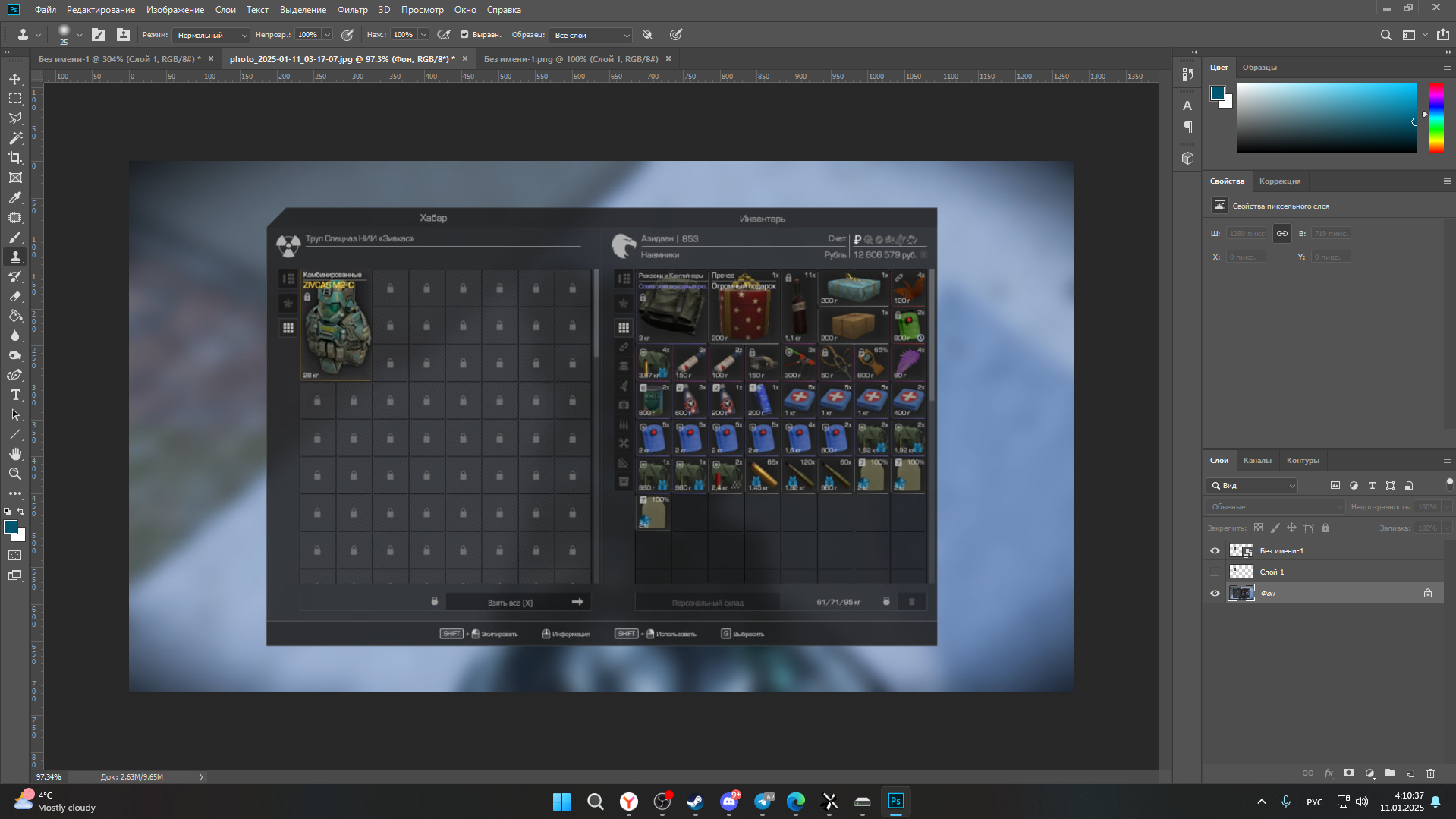Image resolution: width=1456 pixels, height=819 pixels.
Task: Open the Слои menu
Action: [x=225, y=10]
